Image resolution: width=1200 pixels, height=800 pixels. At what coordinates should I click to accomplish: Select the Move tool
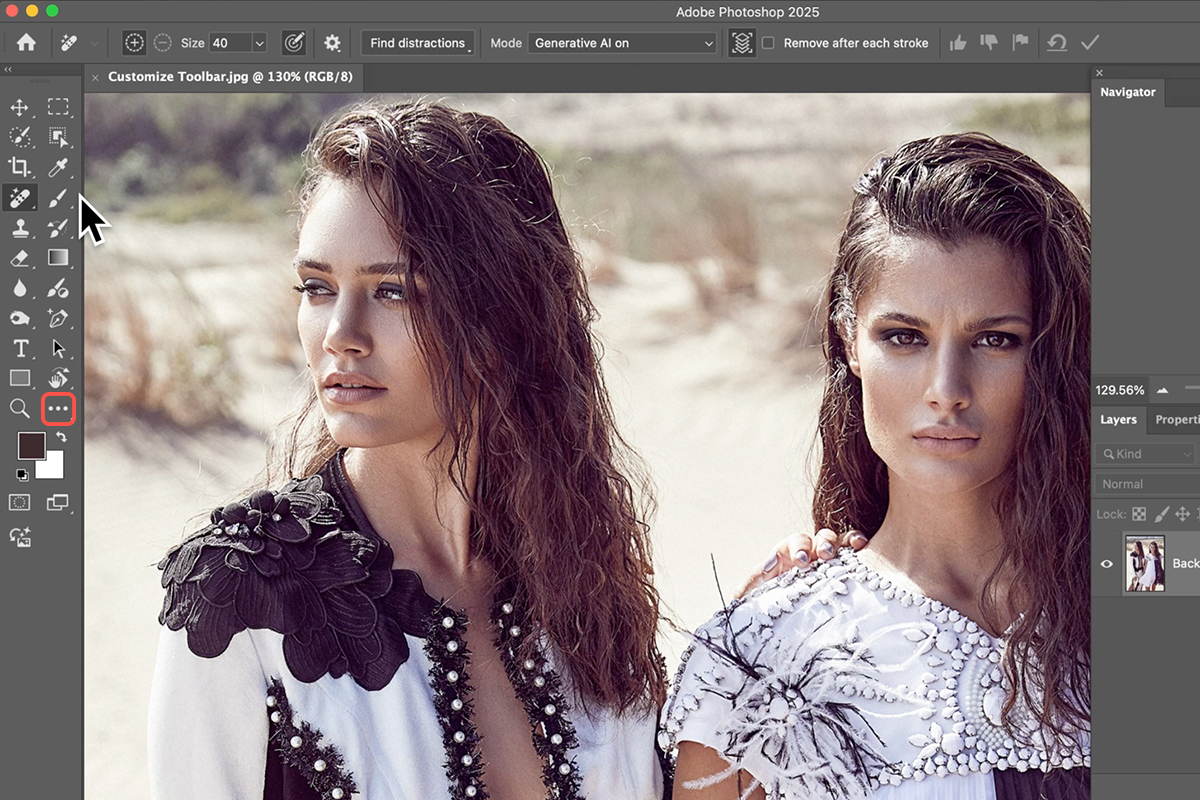click(x=19, y=107)
